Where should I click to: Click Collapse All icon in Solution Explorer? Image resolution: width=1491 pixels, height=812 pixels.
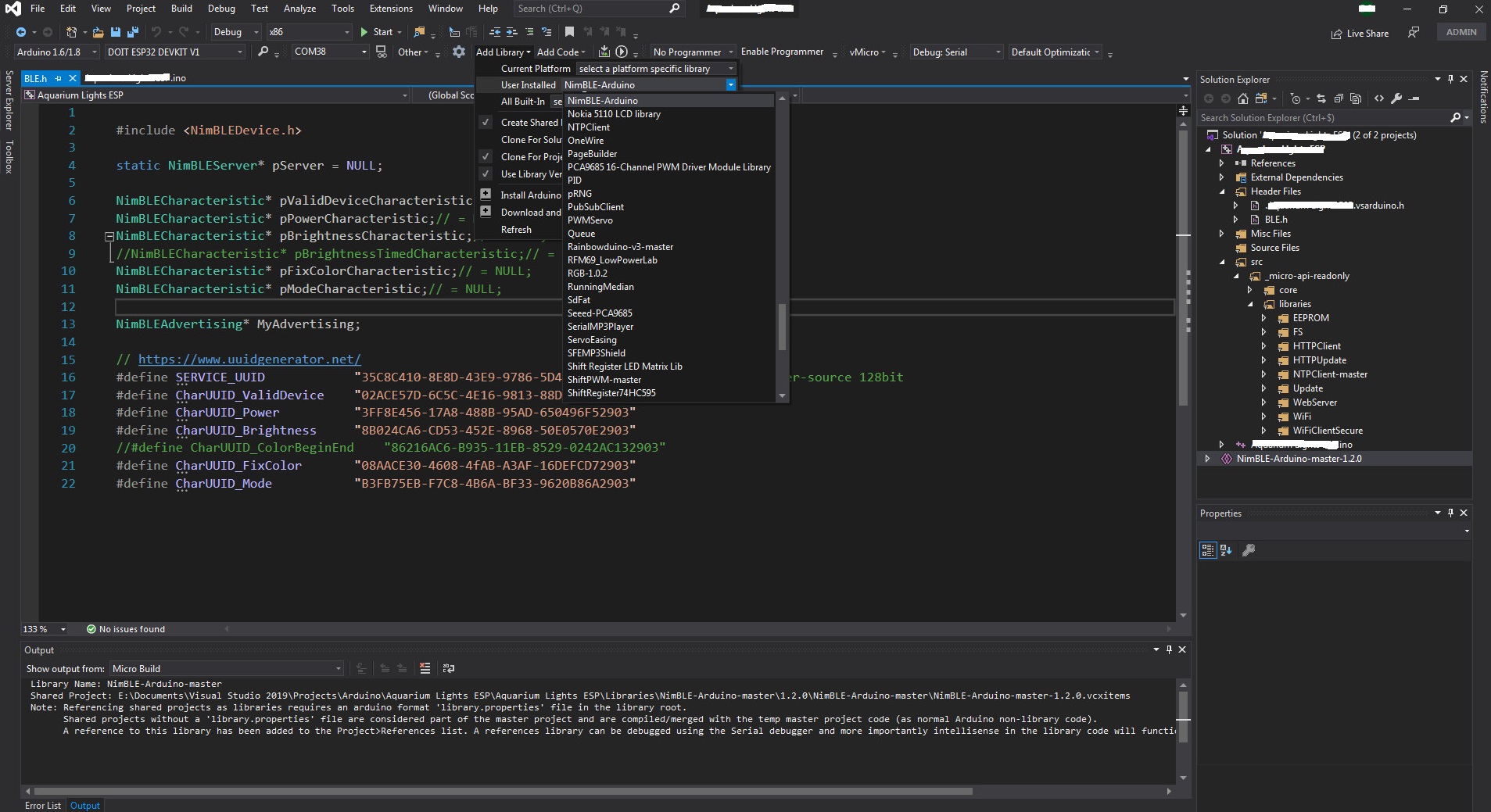1339,98
